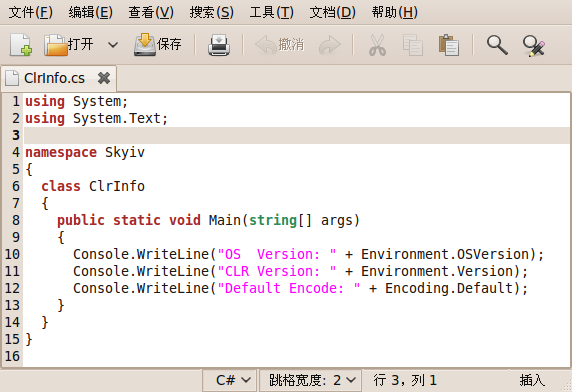This screenshot has height=392, width=572.
Task: Create a new document with the toolbar icon
Action: [x=20, y=45]
